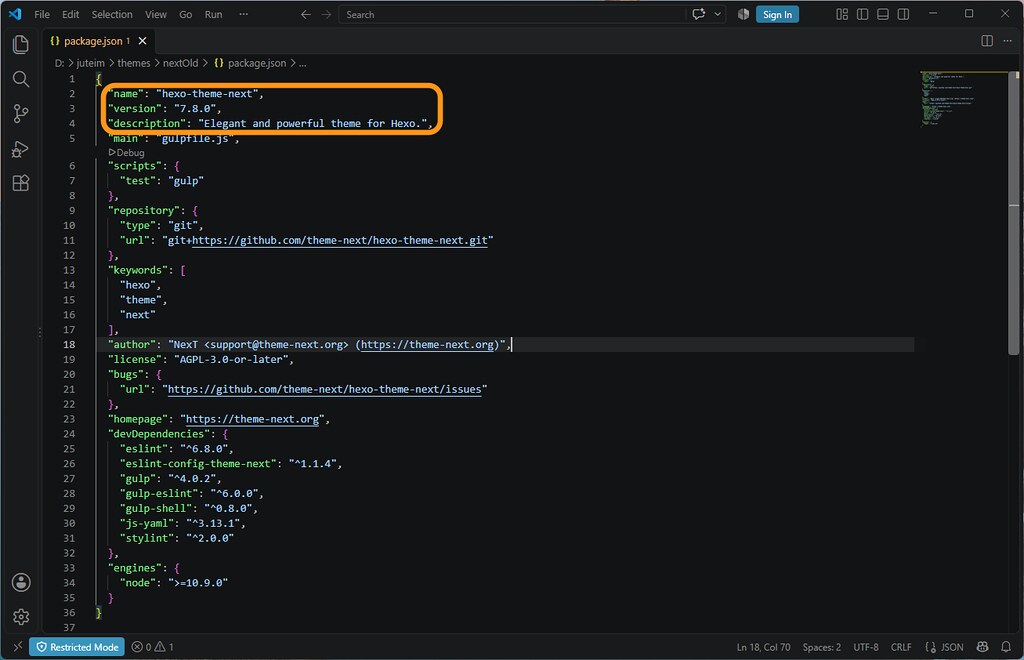
Task: Toggle the secondary side bar
Action: pos(903,14)
